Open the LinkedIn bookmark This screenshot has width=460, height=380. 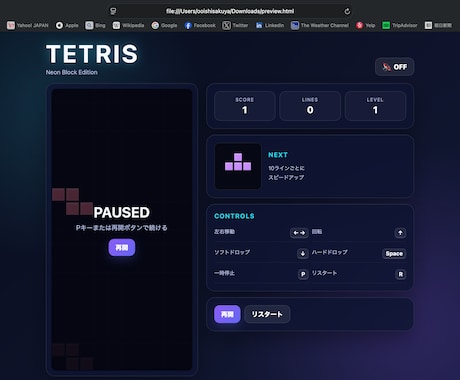pos(270,25)
